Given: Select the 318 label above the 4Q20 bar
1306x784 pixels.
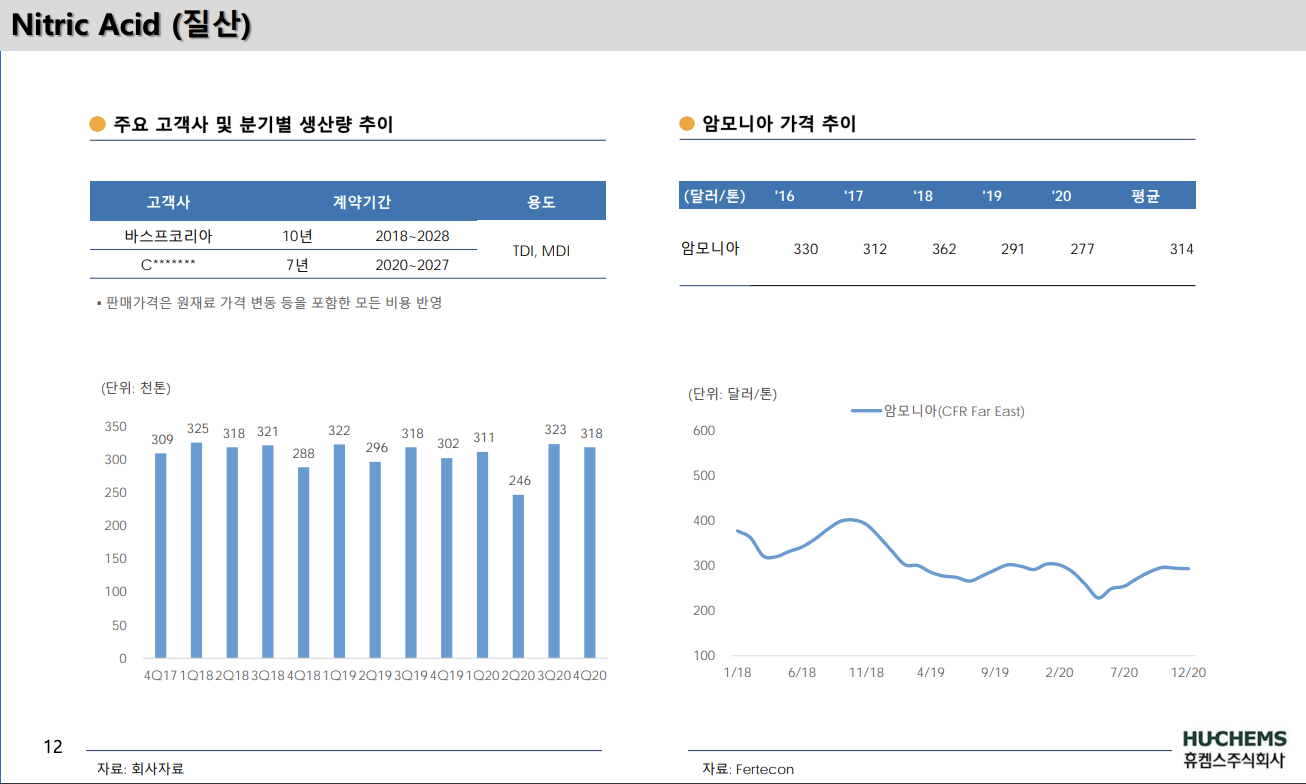Looking at the screenshot, I should [591, 434].
